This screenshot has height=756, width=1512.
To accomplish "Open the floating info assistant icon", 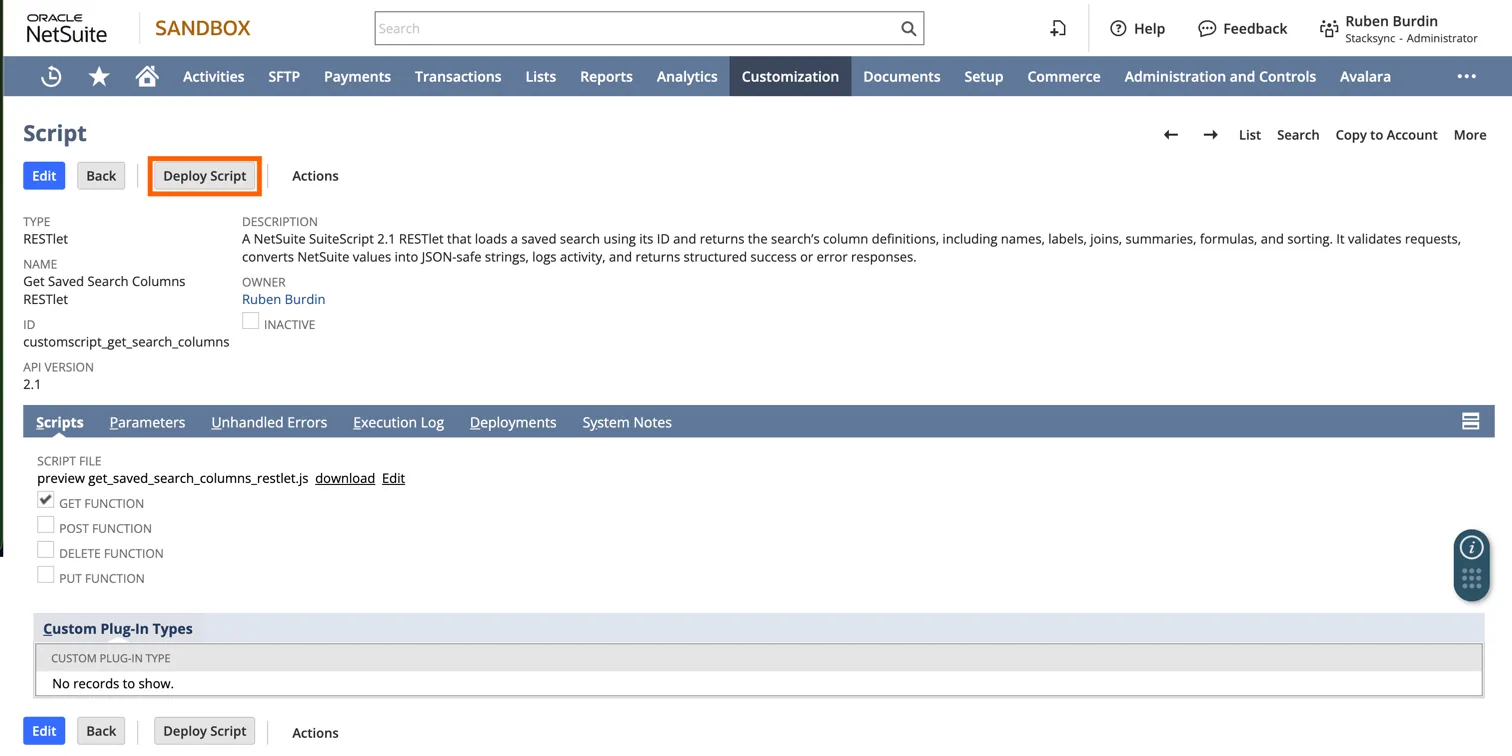I will [1471, 547].
